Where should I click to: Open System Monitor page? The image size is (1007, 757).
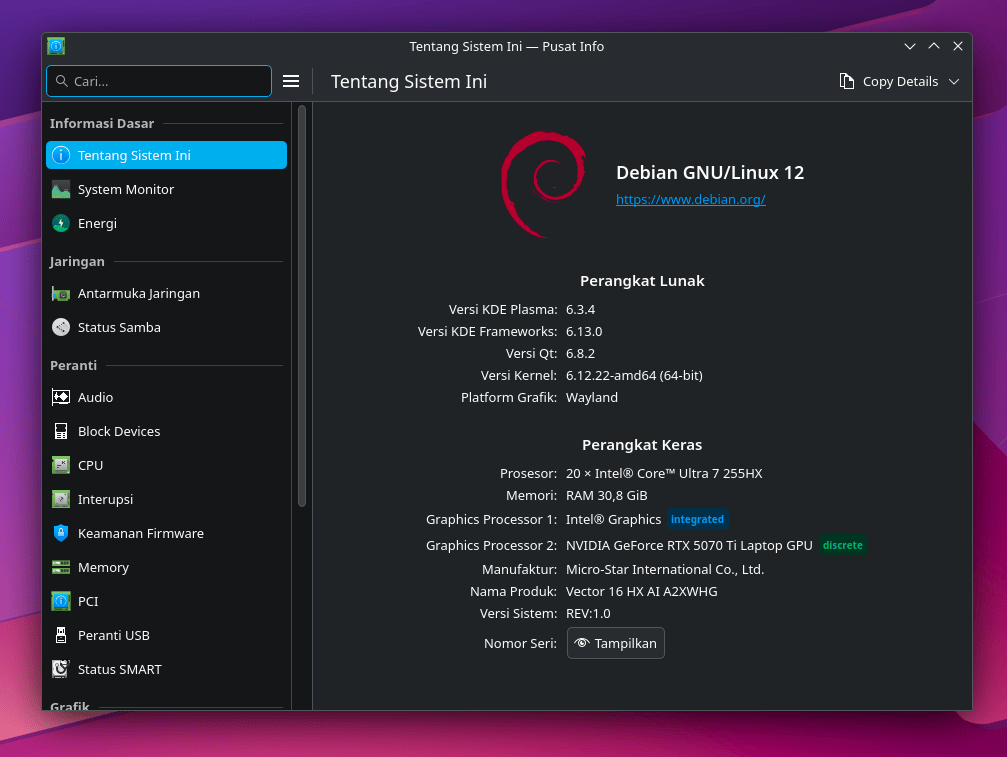(166, 189)
